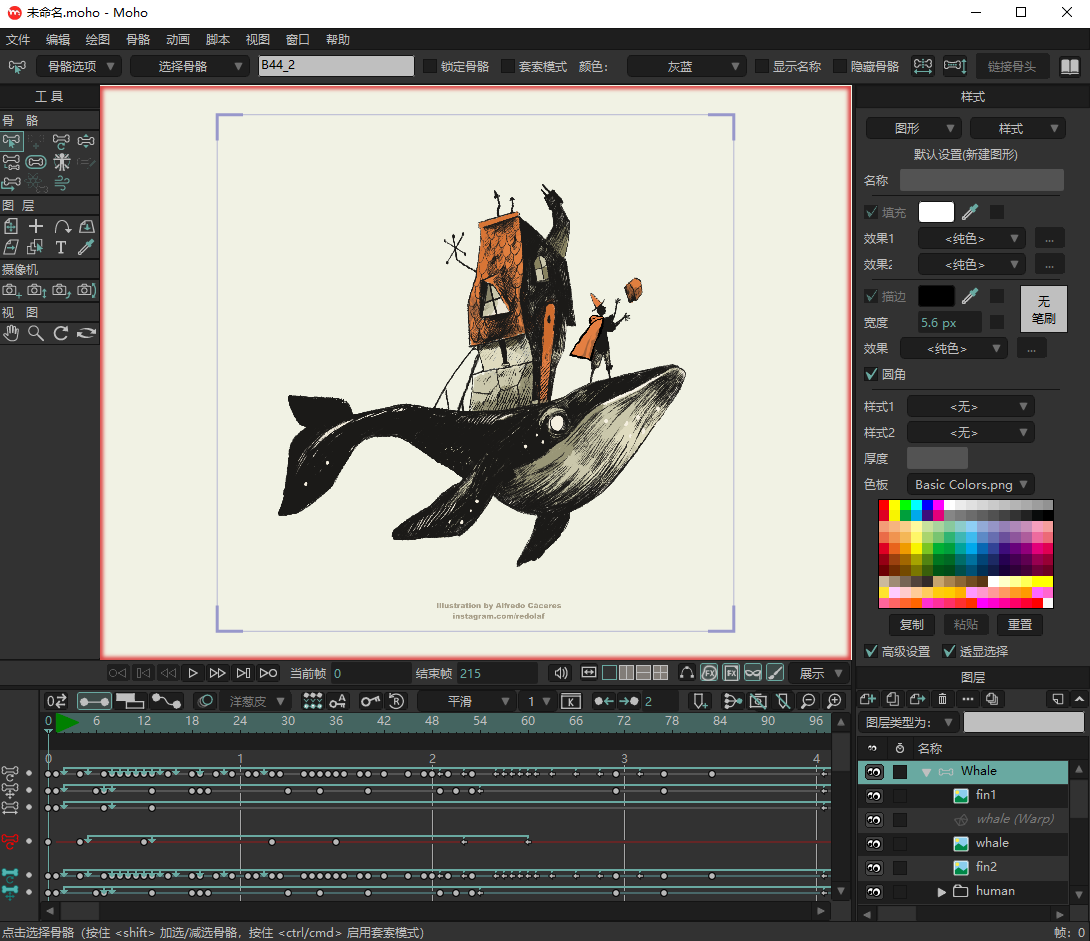Viewport: 1090px width, 941px height.
Task: Uncheck the 圆角 checkbox
Action: click(871, 374)
